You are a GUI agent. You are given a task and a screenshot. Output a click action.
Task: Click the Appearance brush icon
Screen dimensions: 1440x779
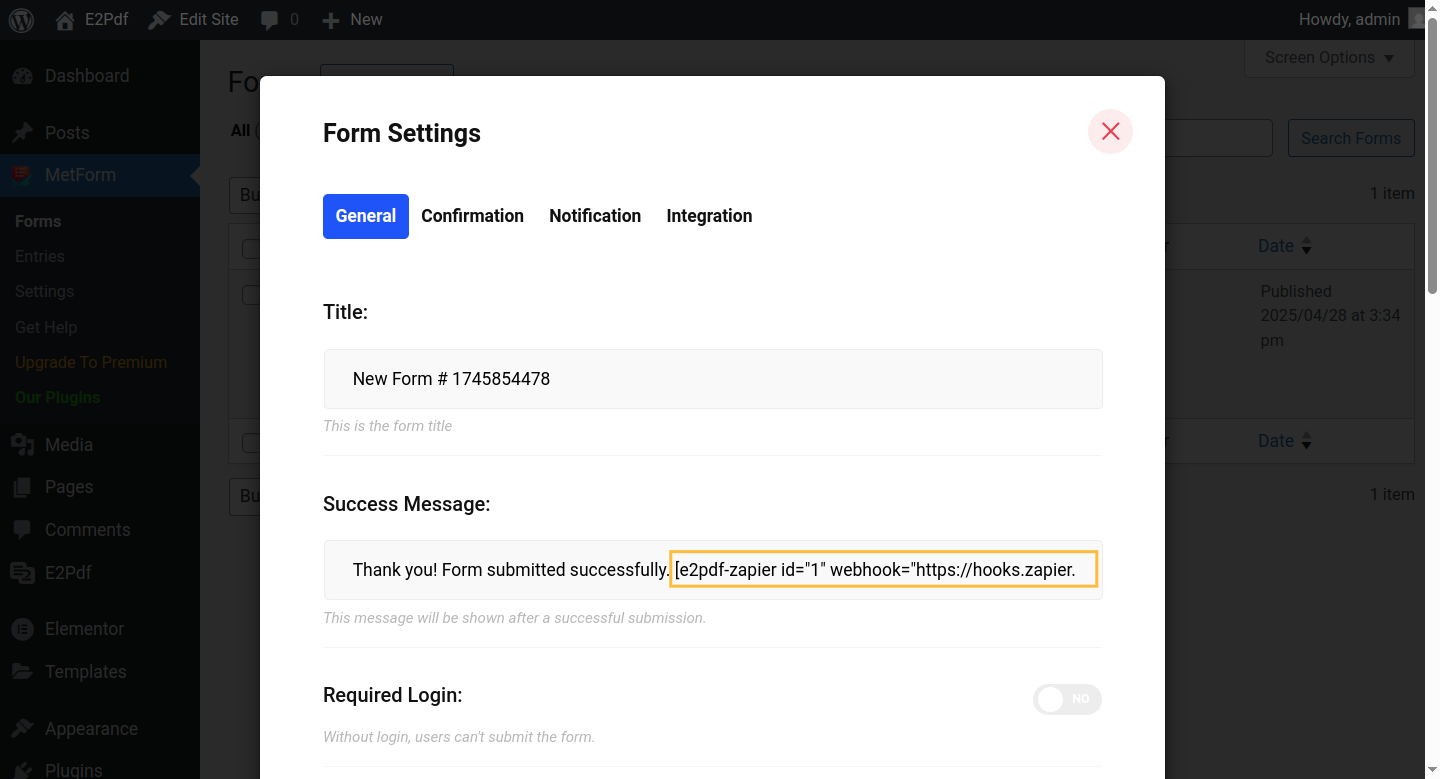[22, 729]
